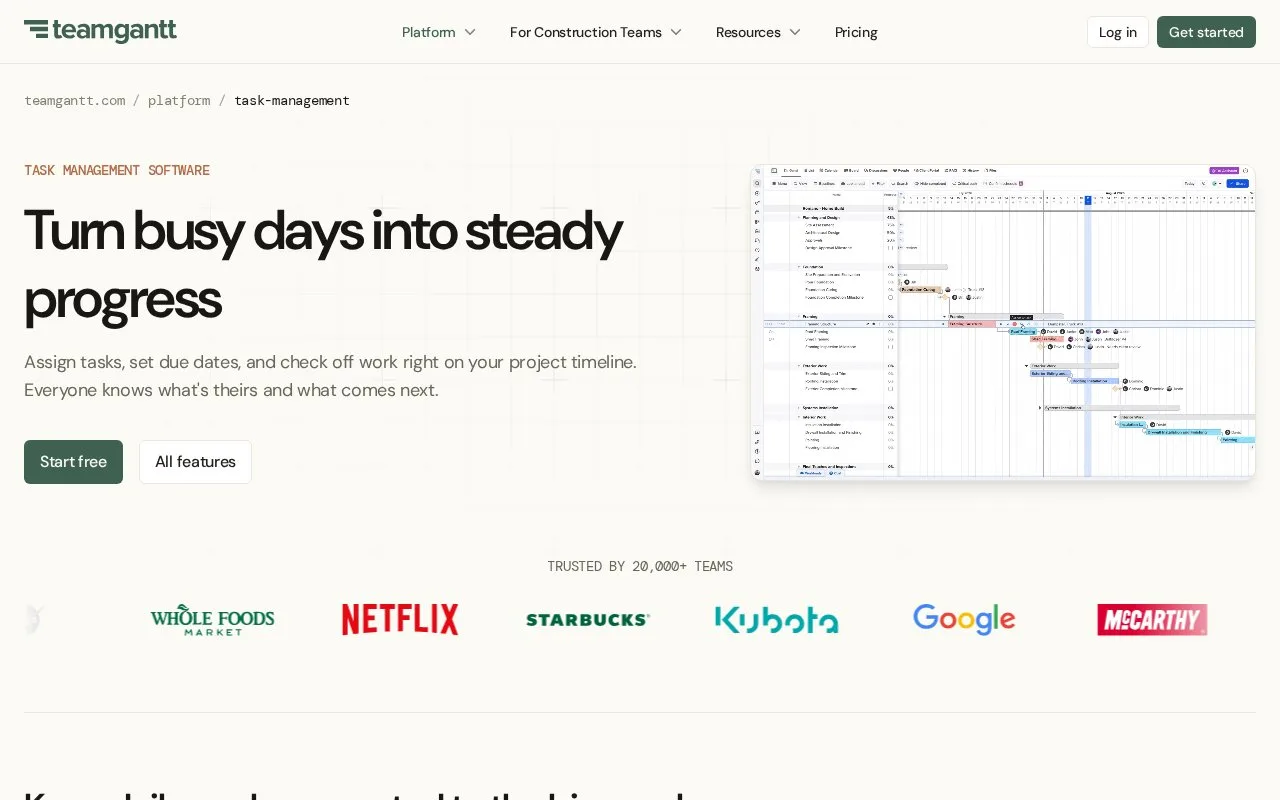Select the task-management breadcrumb text
The height and width of the screenshot is (800, 1280).
292,100
